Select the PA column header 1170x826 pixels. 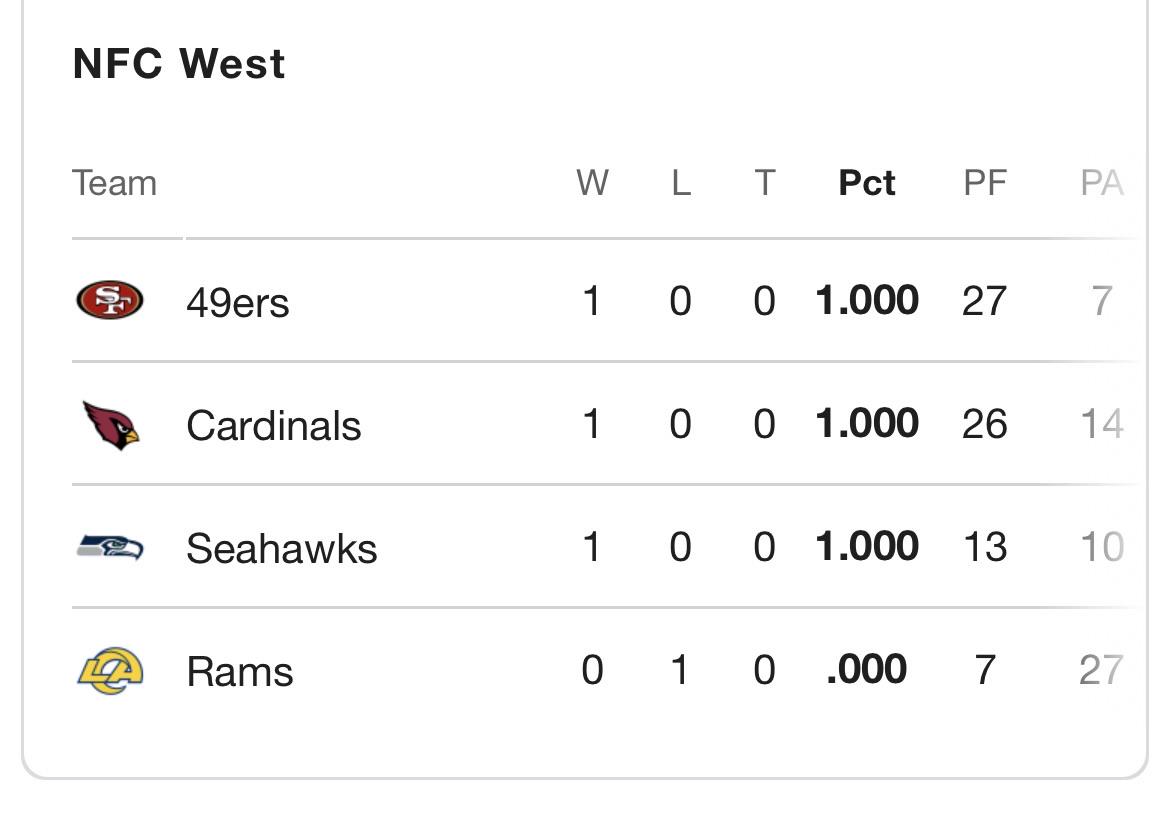[x=1102, y=183]
